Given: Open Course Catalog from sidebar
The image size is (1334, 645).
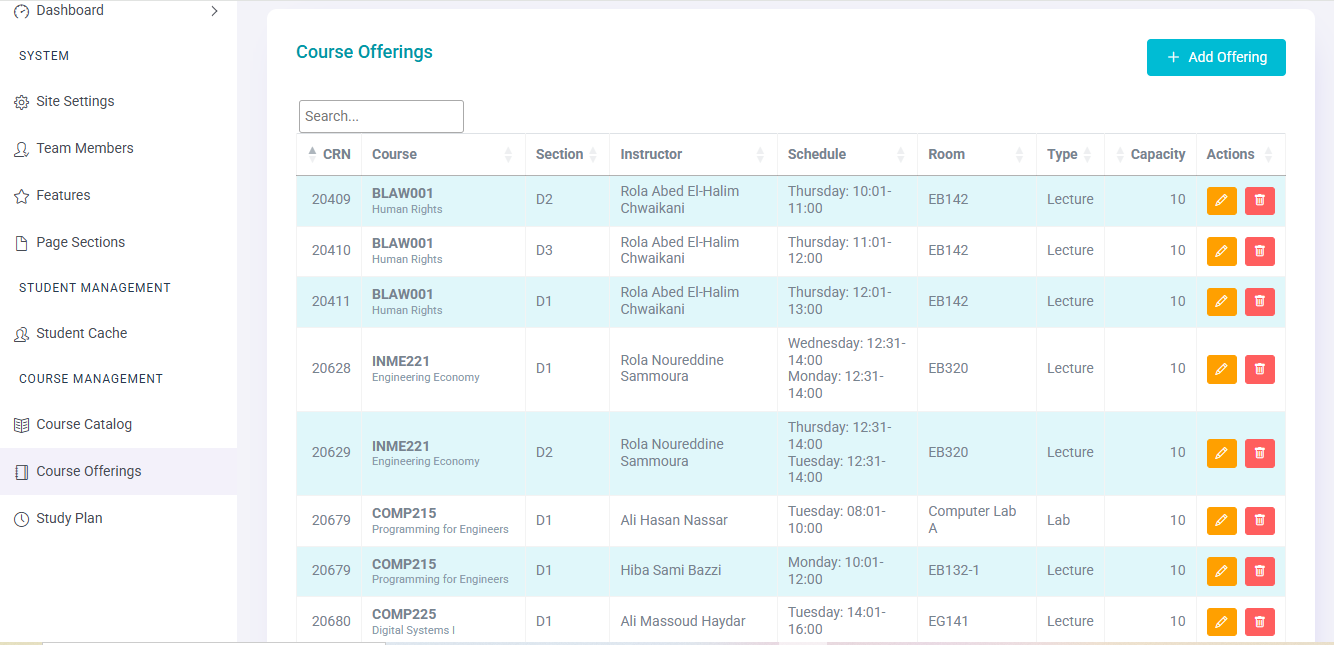Looking at the screenshot, I should (x=84, y=425).
